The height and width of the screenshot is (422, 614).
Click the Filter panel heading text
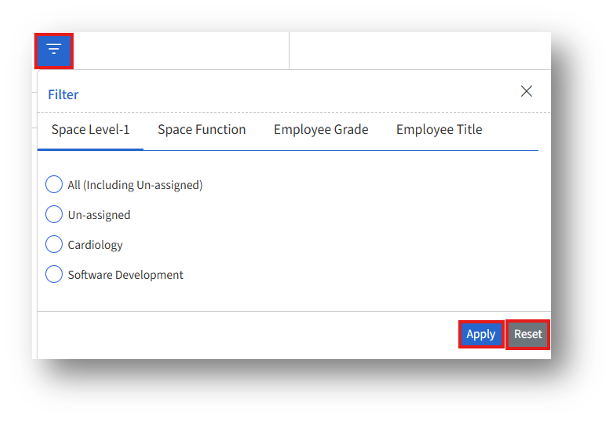click(63, 94)
